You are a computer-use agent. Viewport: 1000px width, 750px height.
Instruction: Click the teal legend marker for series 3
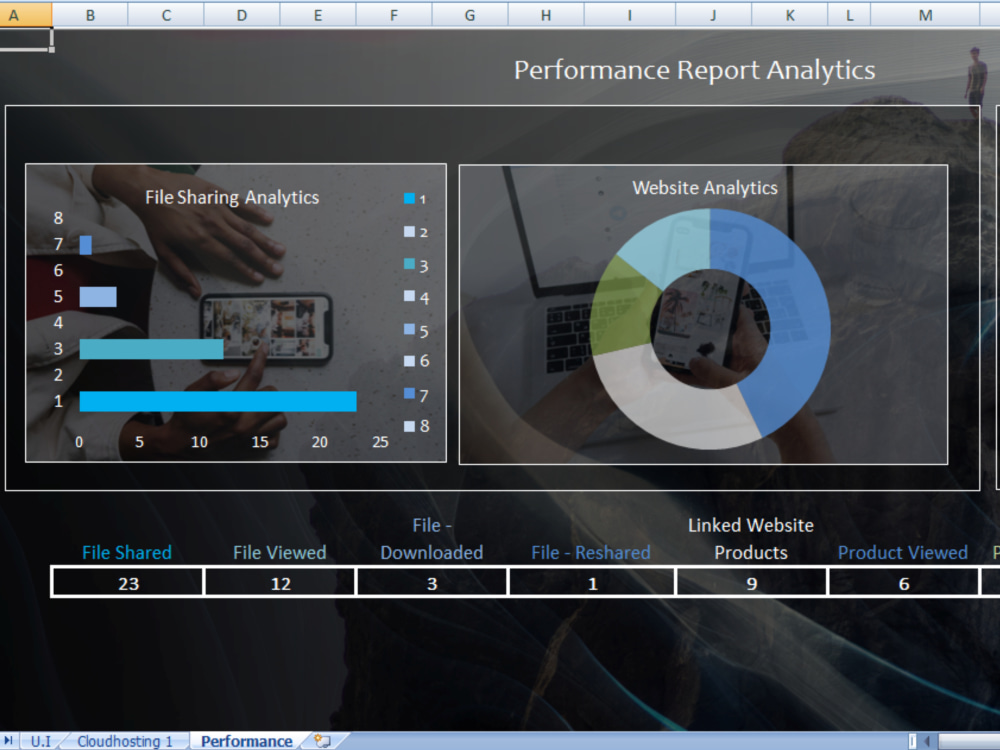pyautogui.click(x=409, y=265)
